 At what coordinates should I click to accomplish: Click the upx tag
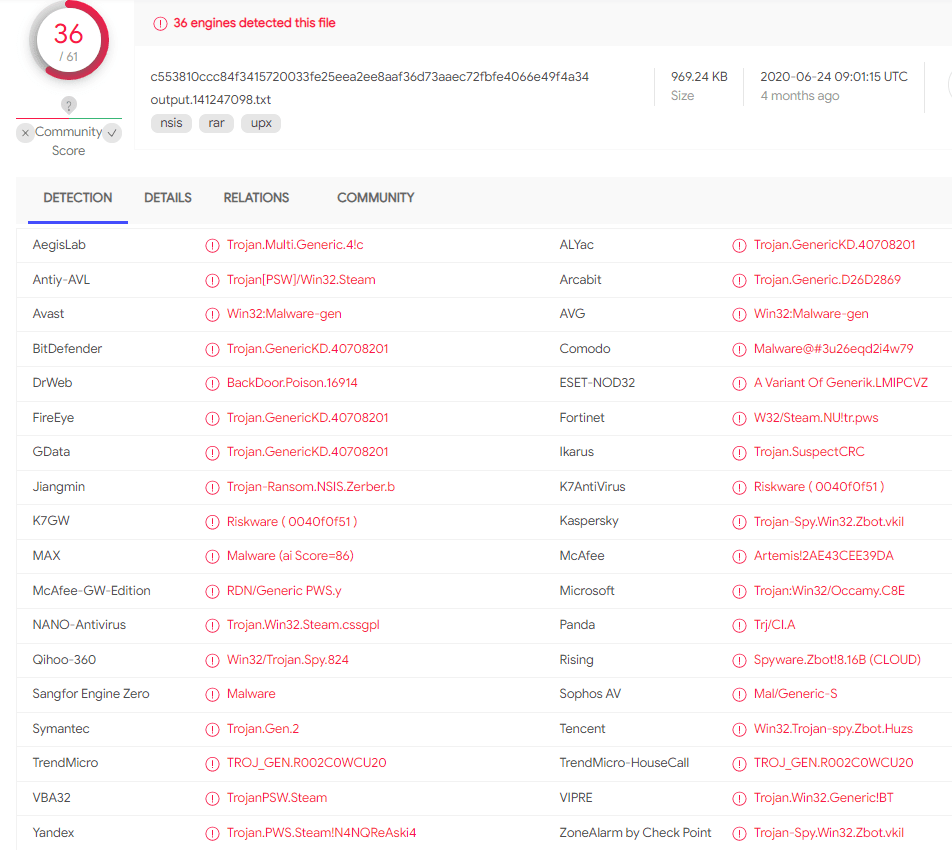261,123
